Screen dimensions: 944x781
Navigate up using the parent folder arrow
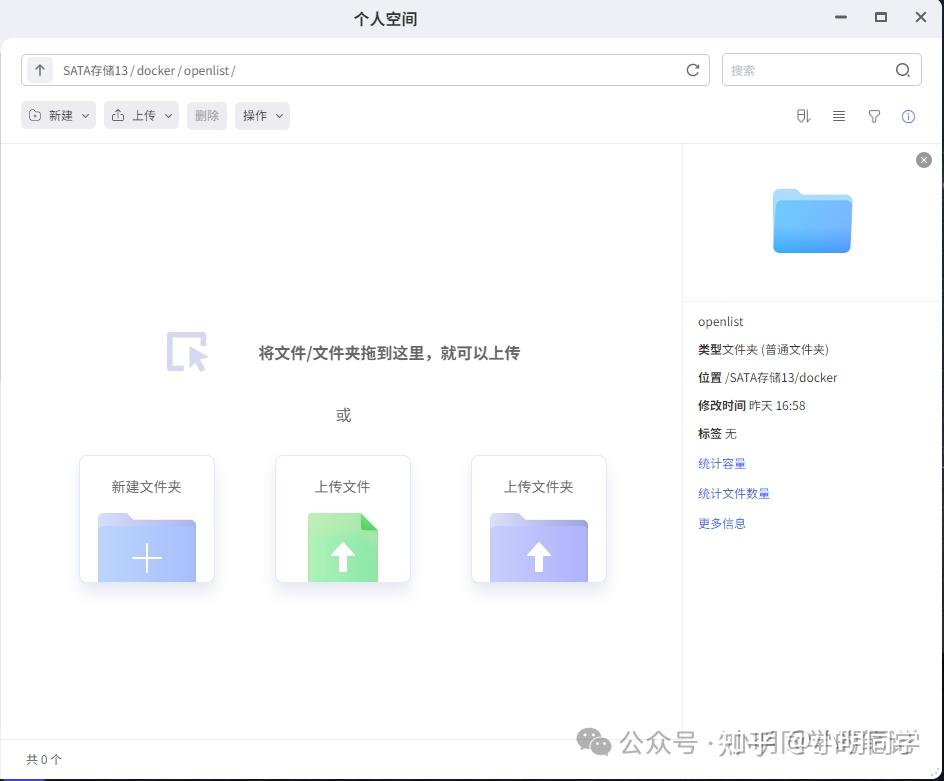tap(39, 70)
